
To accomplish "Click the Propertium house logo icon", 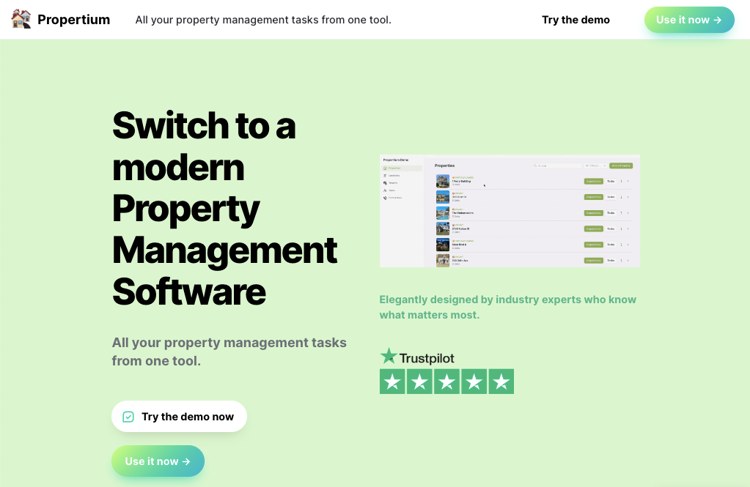I will click(x=21, y=19).
